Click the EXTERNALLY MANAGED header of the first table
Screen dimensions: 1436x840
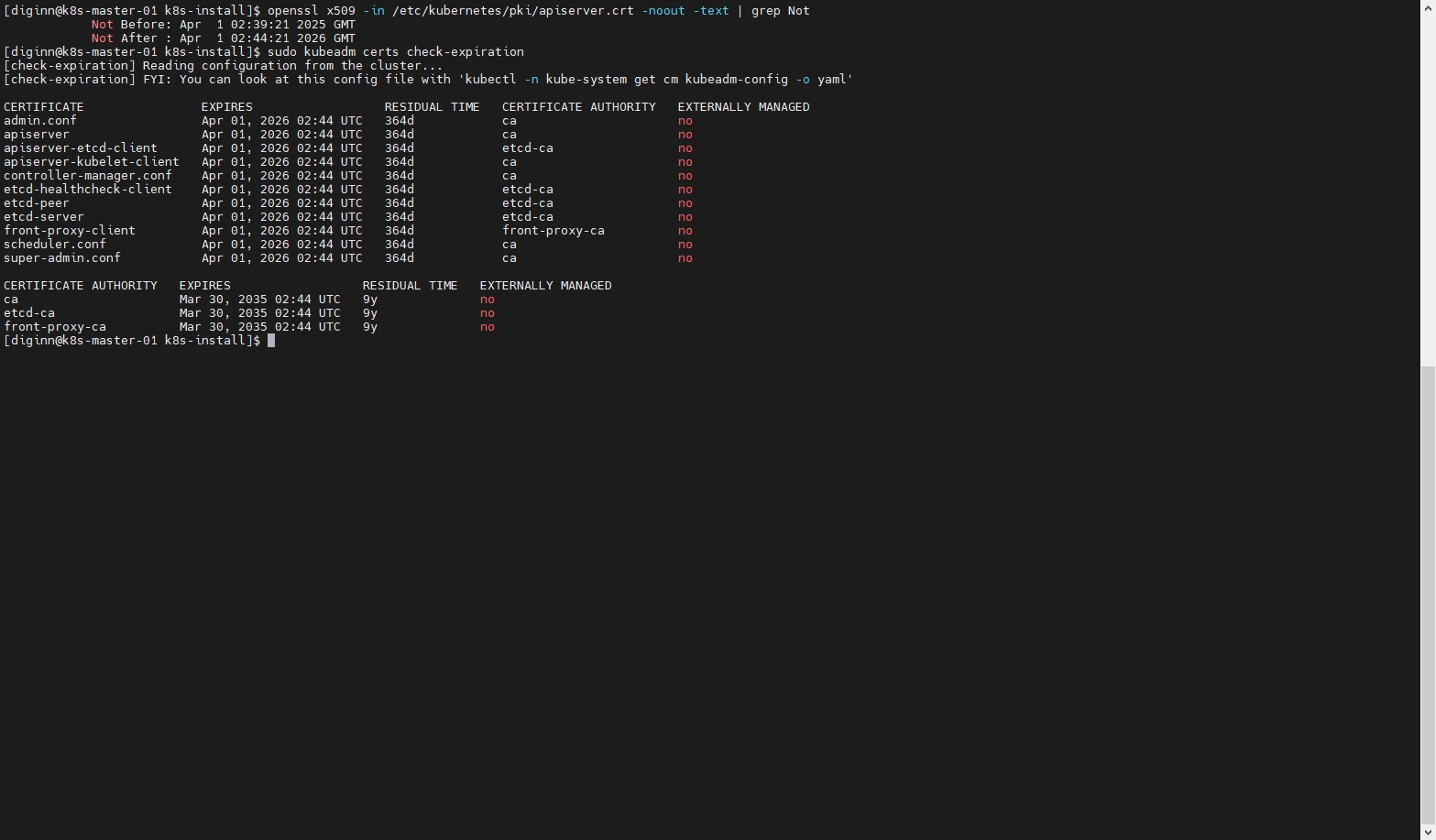743,107
